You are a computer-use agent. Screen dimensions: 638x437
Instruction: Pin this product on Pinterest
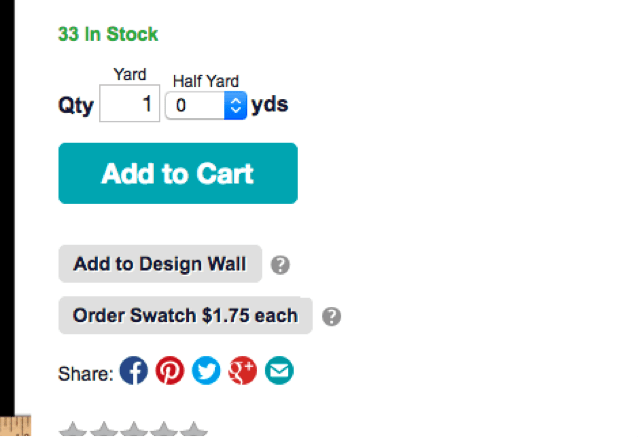tap(170, 370)
